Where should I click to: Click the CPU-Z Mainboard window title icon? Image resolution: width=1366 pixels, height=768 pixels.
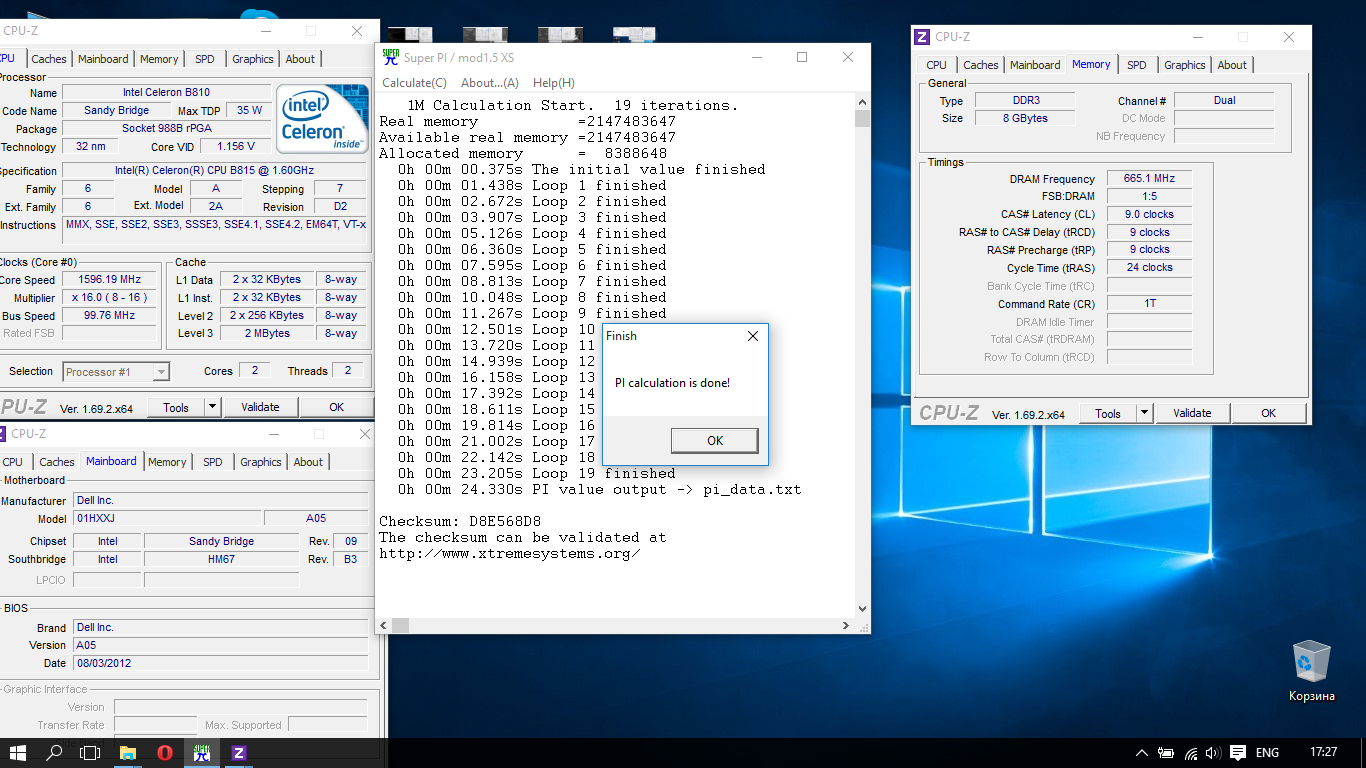click(x=1, y=433)
